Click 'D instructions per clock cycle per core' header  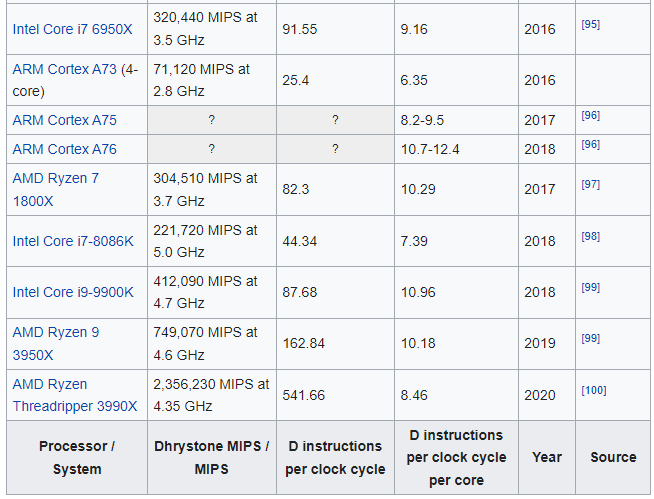456,458
